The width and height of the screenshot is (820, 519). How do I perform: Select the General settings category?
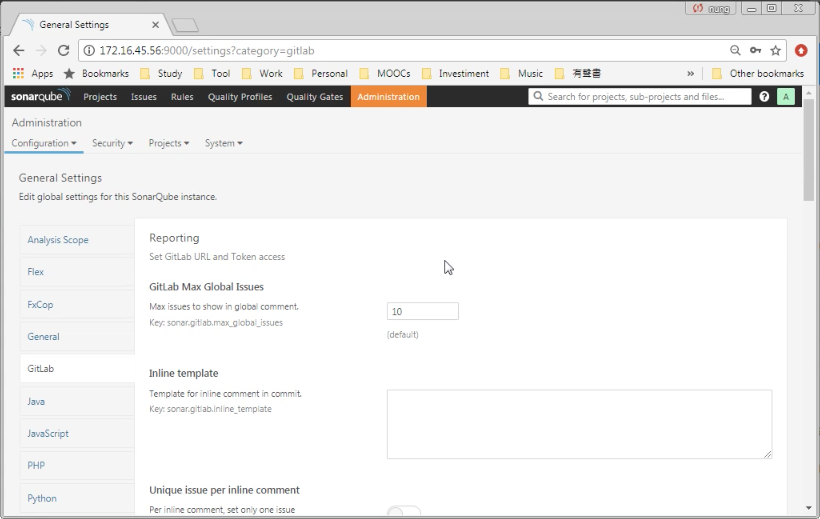coord(77,336)
